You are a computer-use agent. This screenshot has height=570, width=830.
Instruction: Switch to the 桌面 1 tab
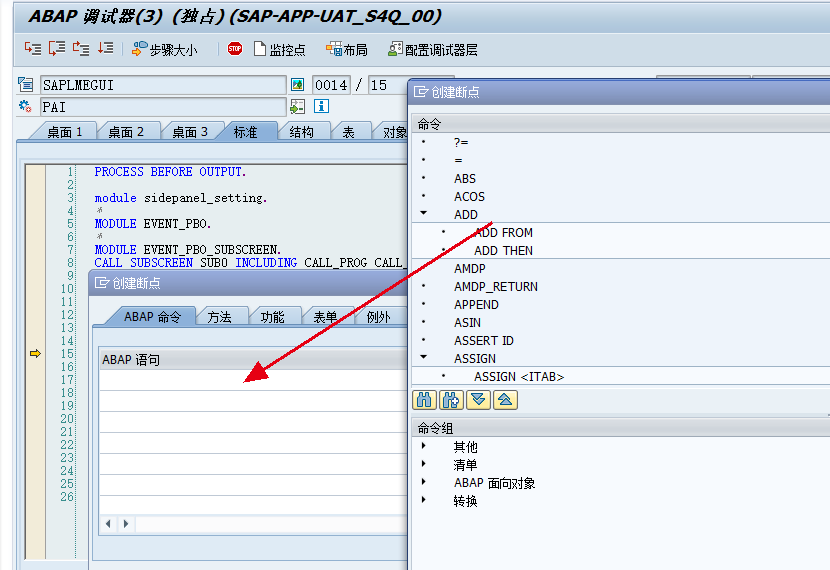click(x=65, y=132)
